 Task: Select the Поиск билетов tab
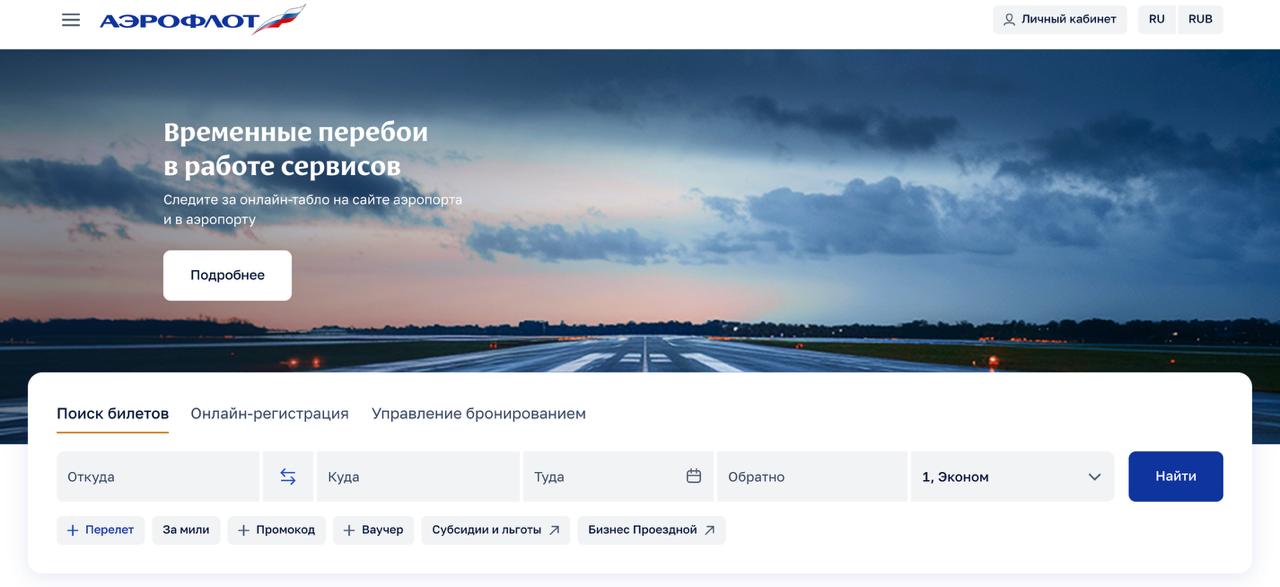tap(112, 414)
